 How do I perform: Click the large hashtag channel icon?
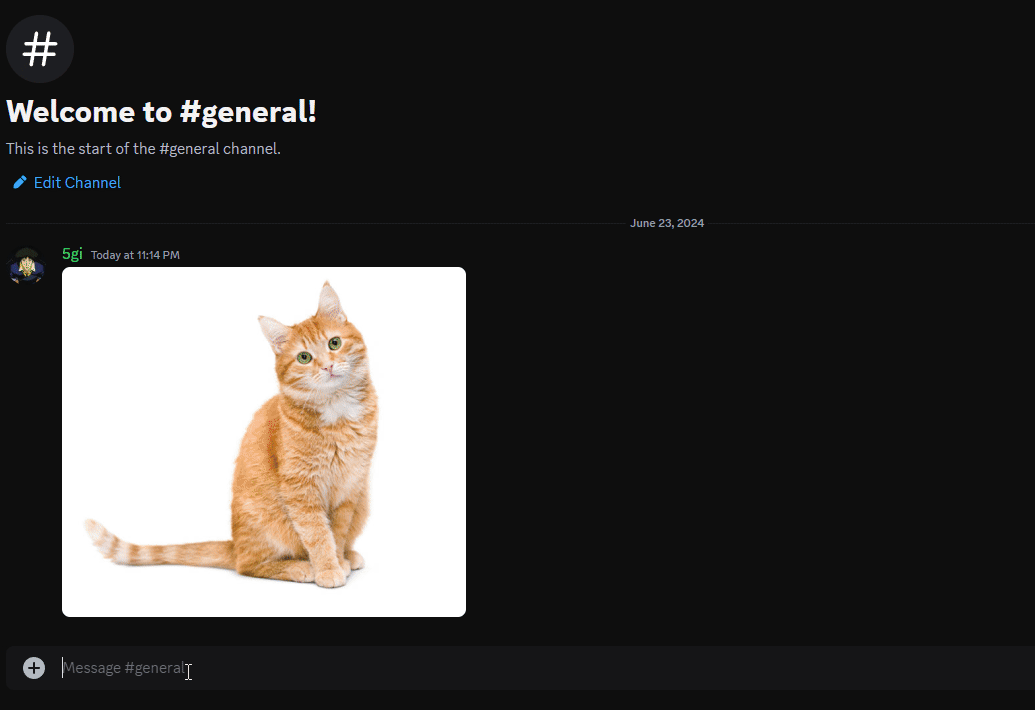[40, 49]
